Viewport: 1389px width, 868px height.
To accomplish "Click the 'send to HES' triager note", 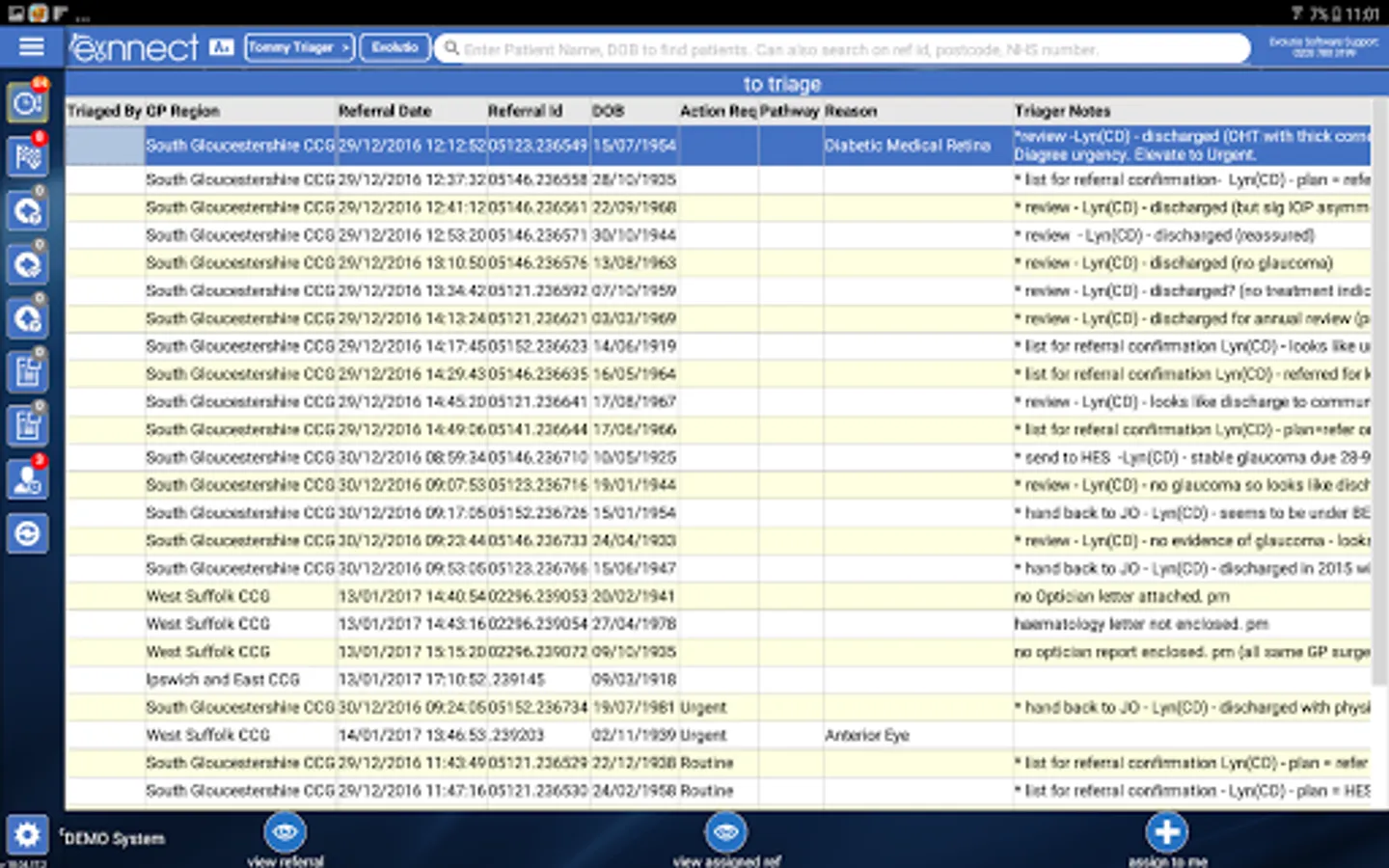I will [1192, 458].
